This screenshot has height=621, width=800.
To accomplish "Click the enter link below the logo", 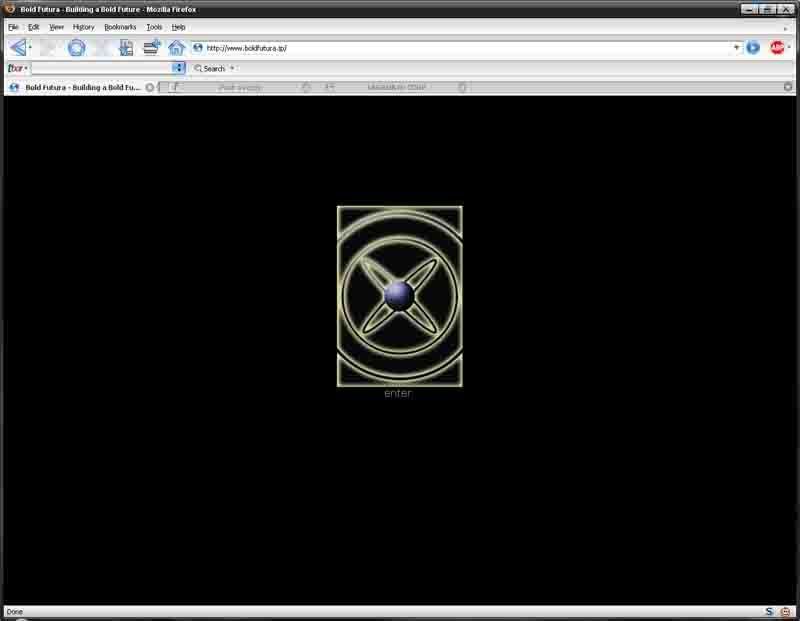I will (x=398, y=393).
